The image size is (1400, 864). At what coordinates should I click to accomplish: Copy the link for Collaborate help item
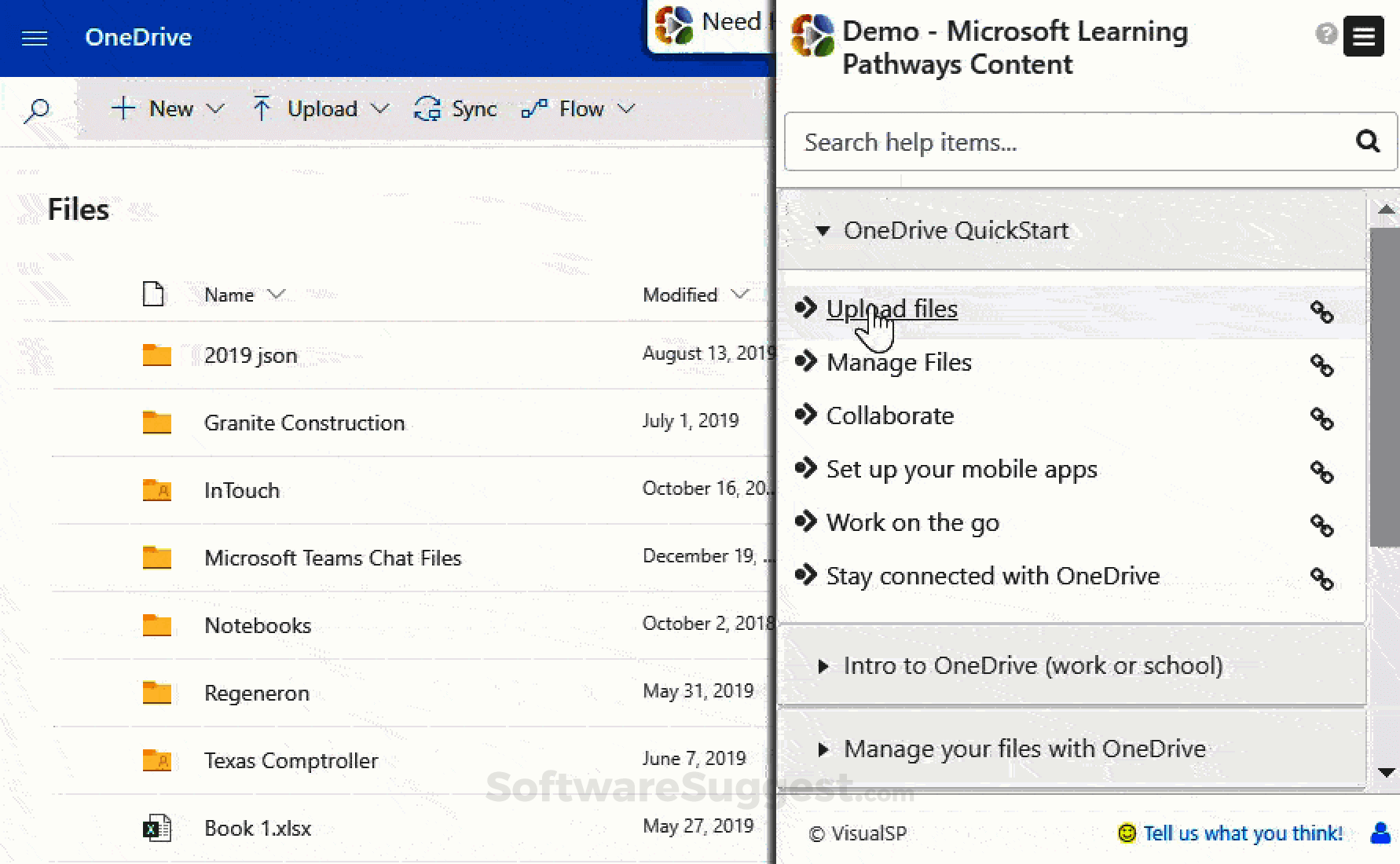coord(1321,420)
